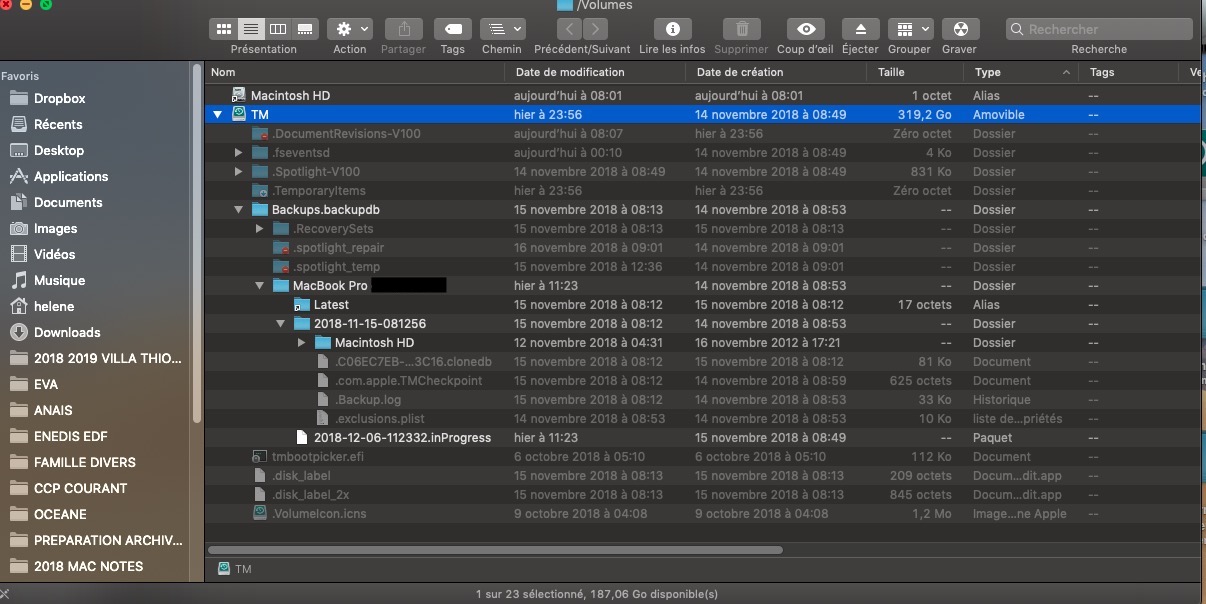
Task: Sort by Date de modification column
Action: coord(570,72)
